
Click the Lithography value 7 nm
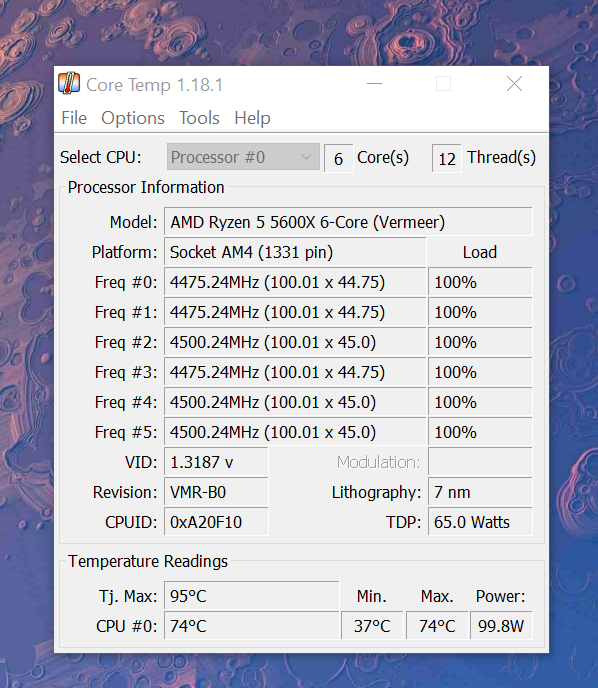coord(480,492)
